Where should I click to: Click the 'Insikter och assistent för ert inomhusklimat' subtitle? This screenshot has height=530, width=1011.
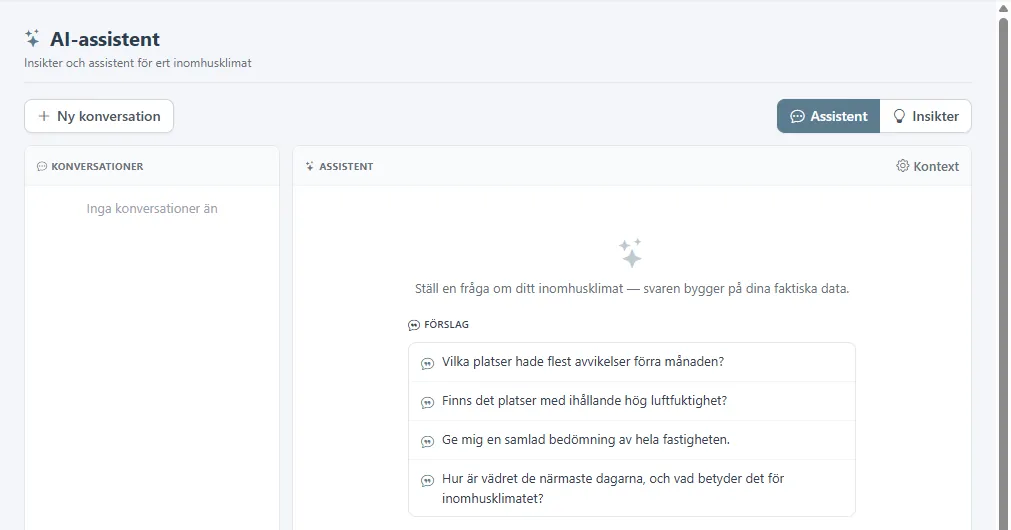[138, 63]
